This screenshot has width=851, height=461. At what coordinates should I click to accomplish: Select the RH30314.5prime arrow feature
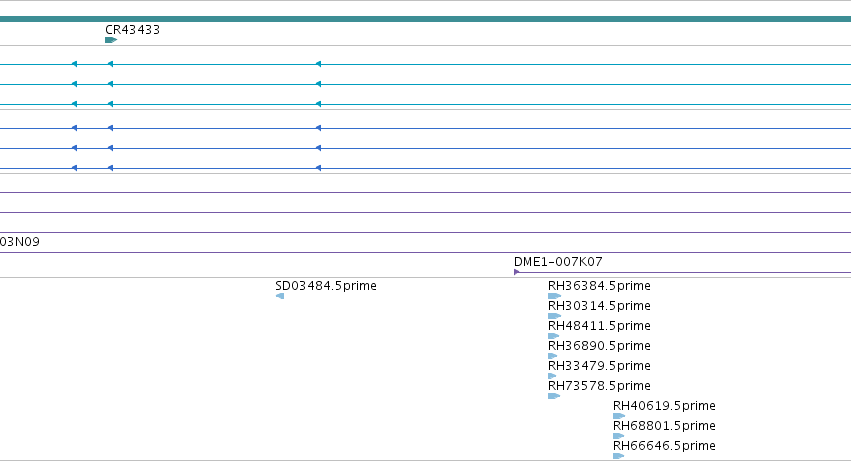pos(554,316)
